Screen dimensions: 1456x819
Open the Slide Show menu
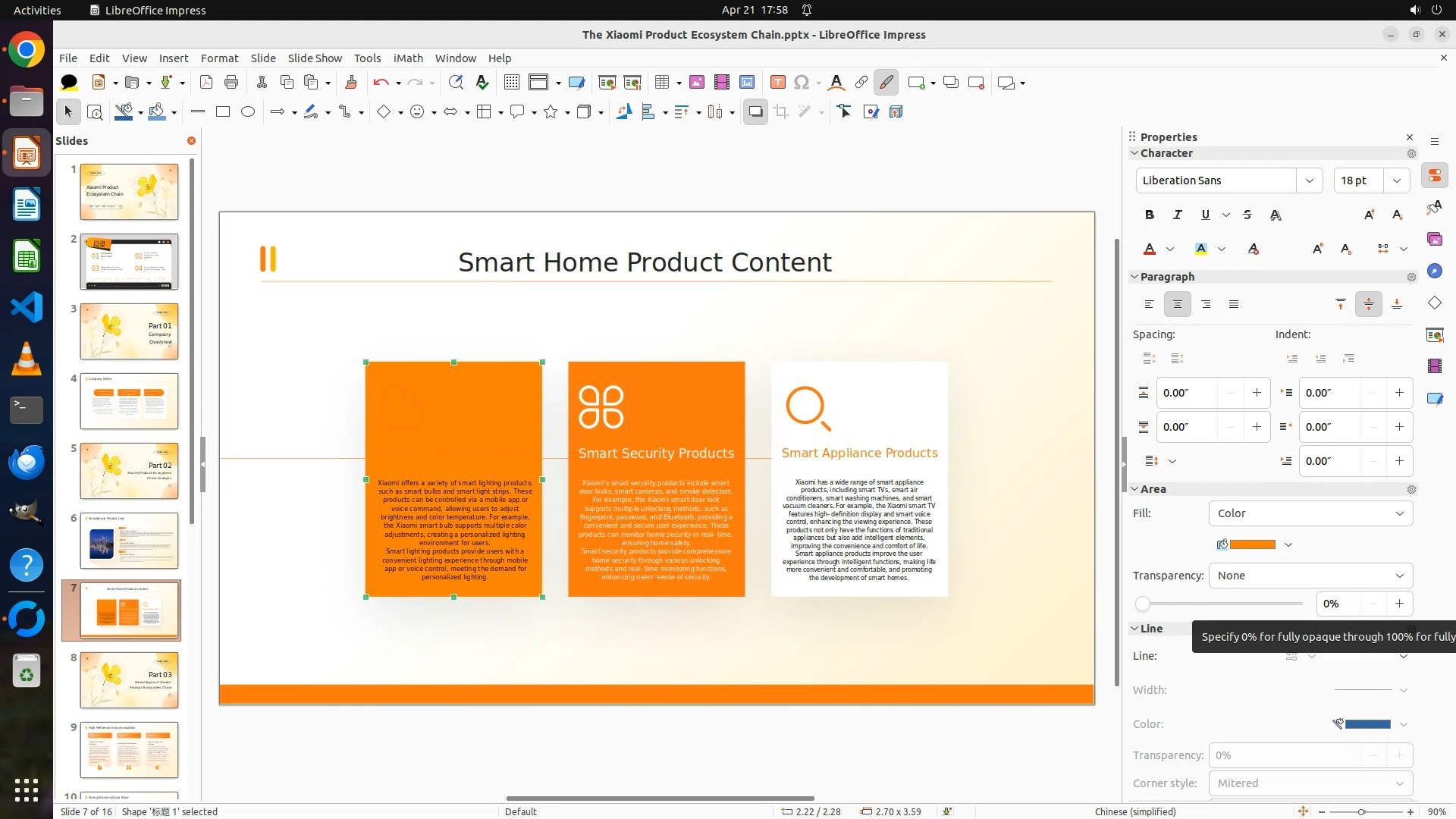tap(315, 58)
